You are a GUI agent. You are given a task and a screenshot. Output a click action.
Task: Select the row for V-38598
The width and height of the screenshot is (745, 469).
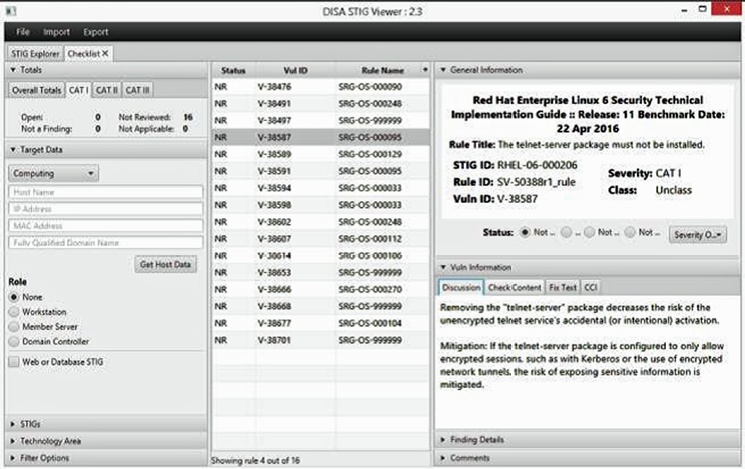[321, 205]
